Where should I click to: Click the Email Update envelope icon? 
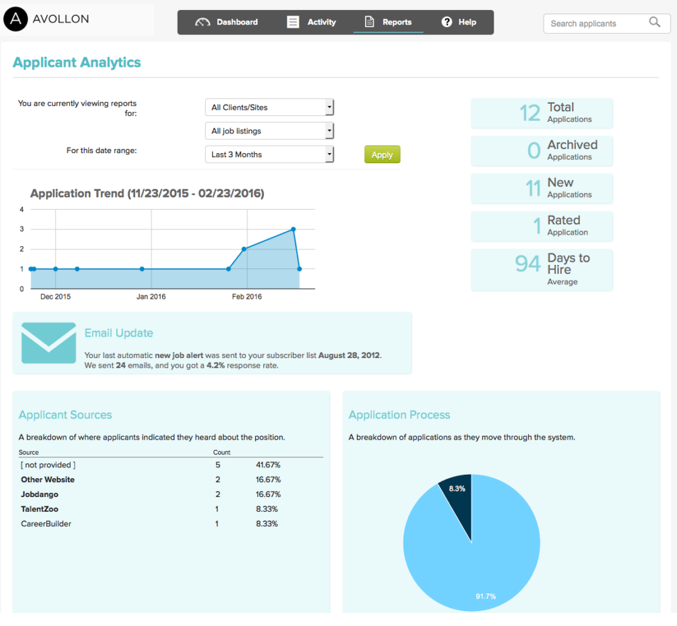48,343
